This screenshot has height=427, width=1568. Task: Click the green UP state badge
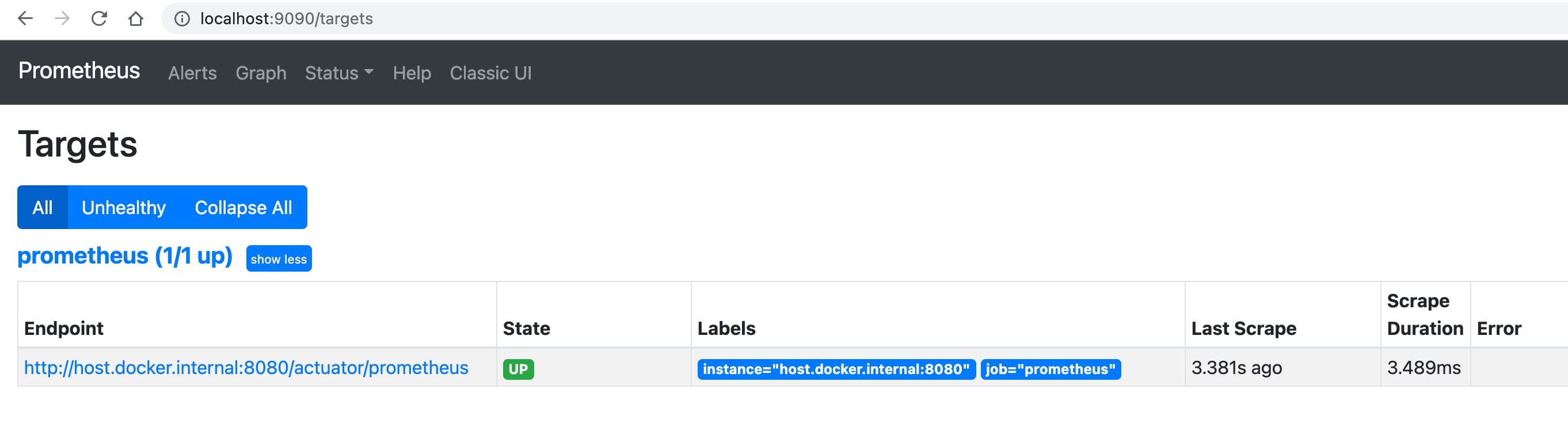pos(518,369)
